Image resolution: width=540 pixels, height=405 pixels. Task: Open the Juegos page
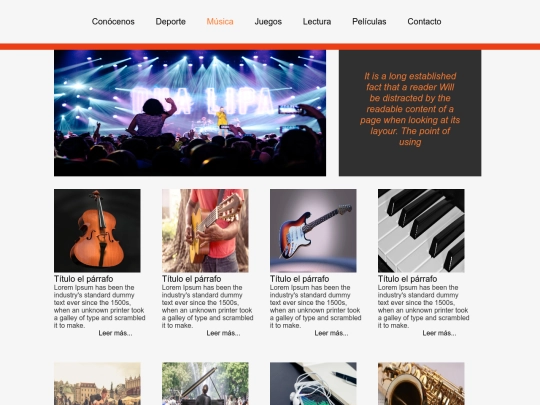(268, 22)
